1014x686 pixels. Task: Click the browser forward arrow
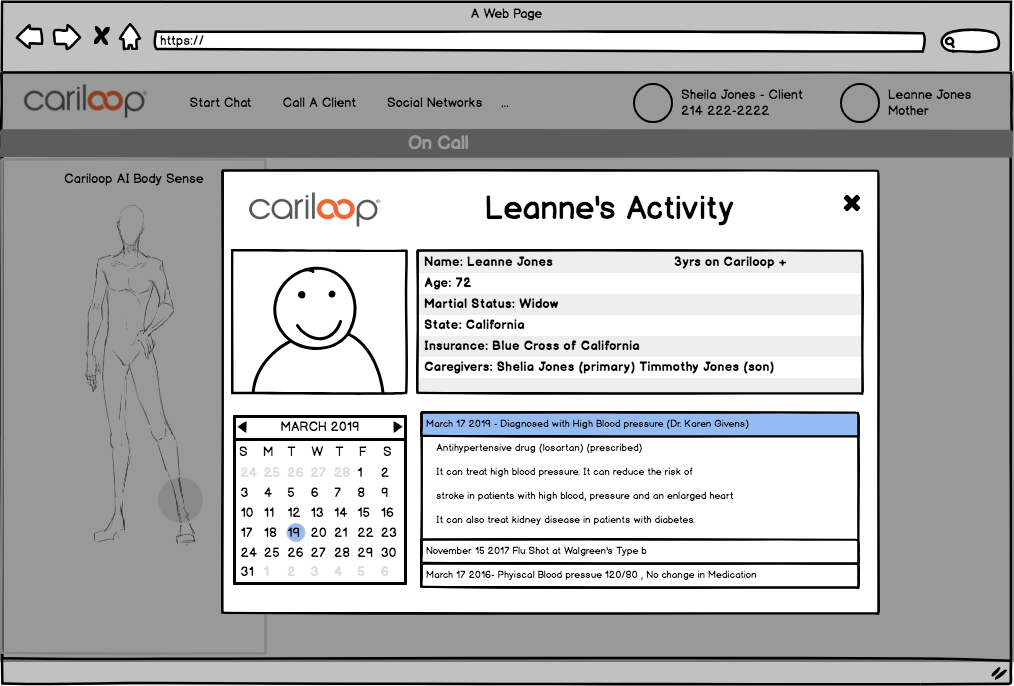click(x=66, y=38)
